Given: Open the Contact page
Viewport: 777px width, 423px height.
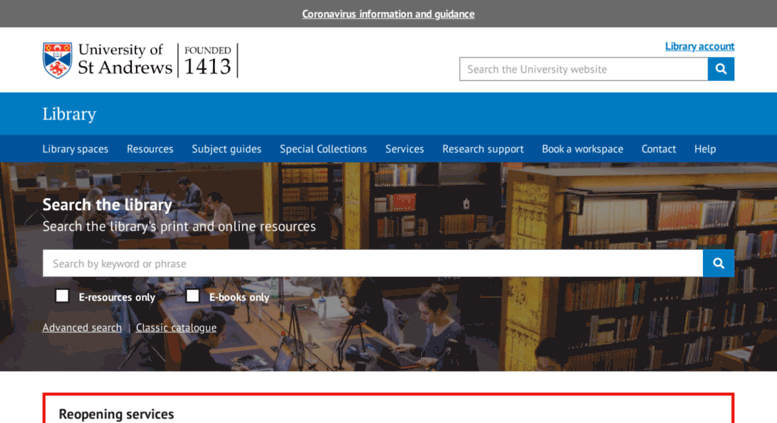Looking at the screenshot, I should click(659, 149).
